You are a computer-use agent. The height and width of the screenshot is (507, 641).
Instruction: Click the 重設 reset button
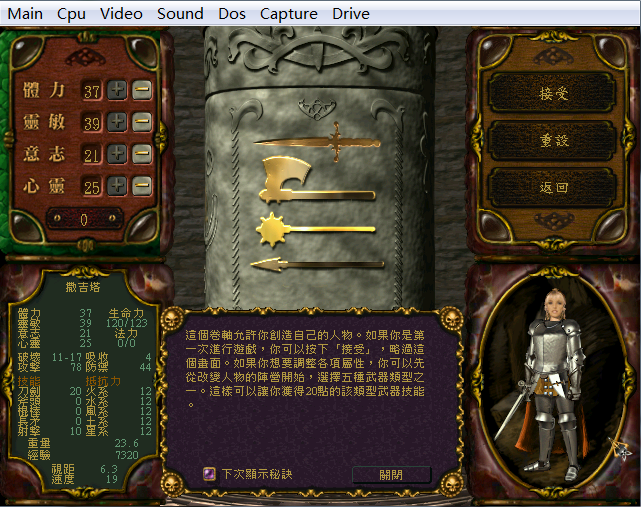coord(553,141)
